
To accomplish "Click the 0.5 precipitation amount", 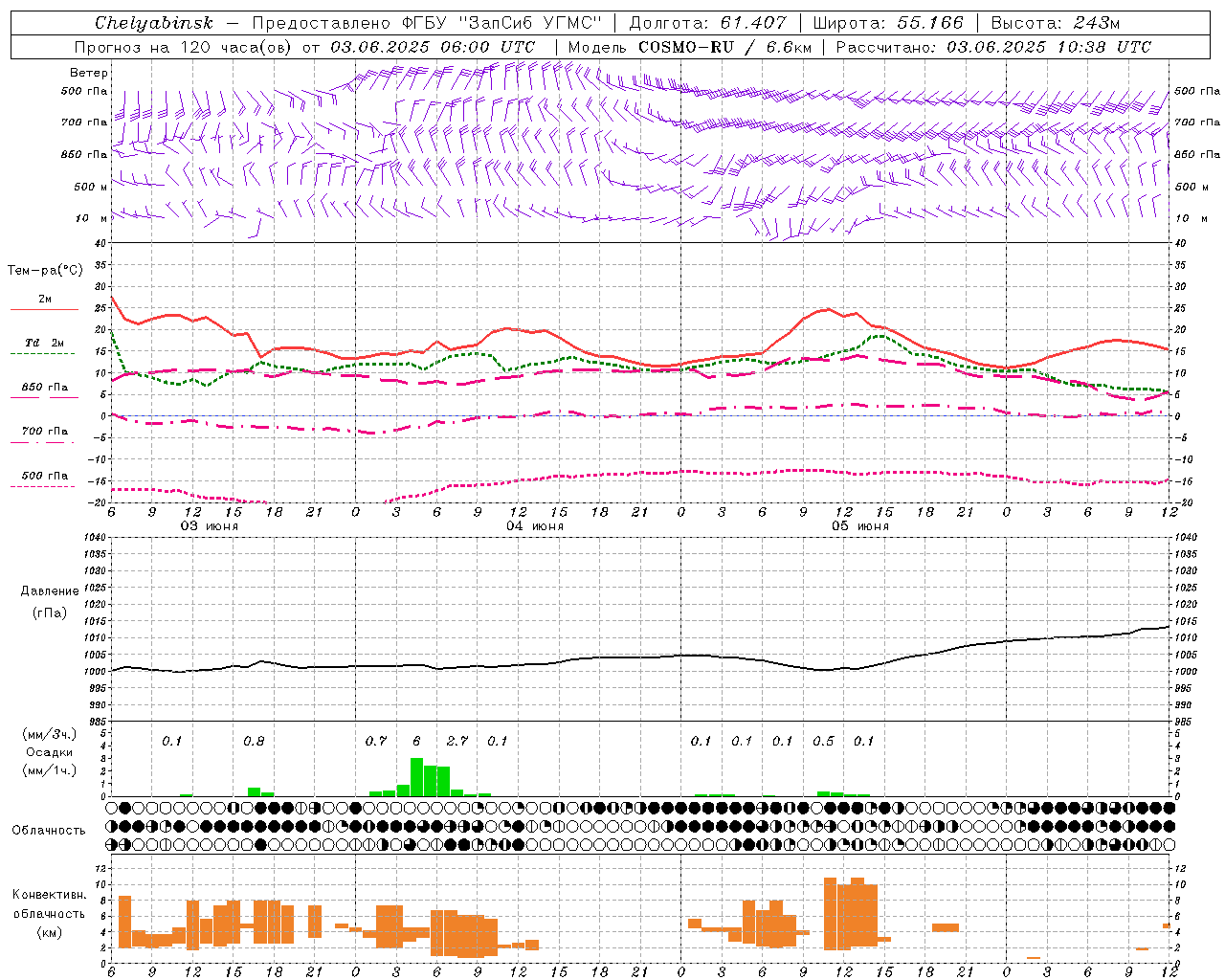I will point(823,741).
